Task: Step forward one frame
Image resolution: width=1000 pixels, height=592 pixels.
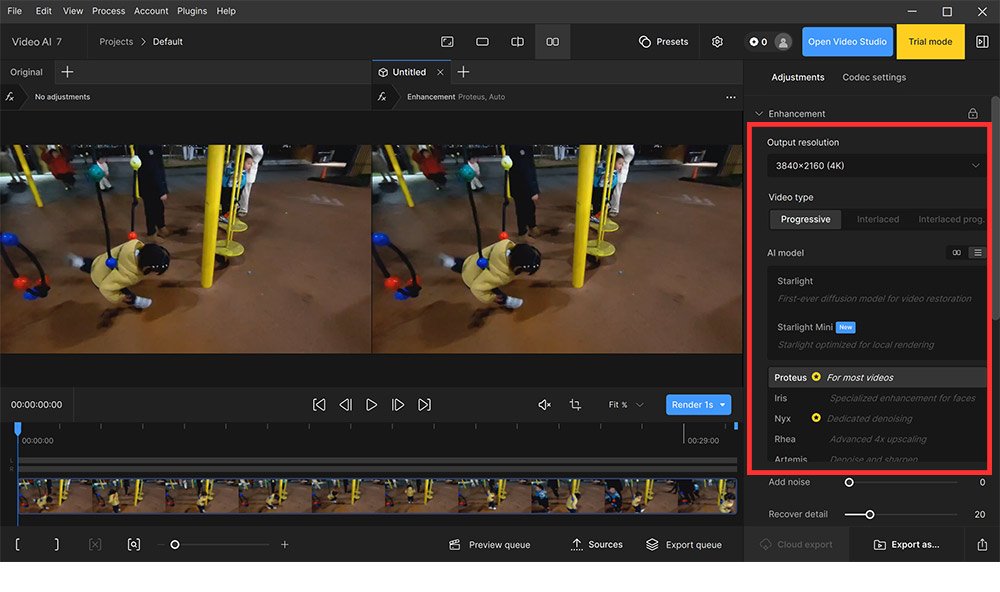Action: [398, 405]
